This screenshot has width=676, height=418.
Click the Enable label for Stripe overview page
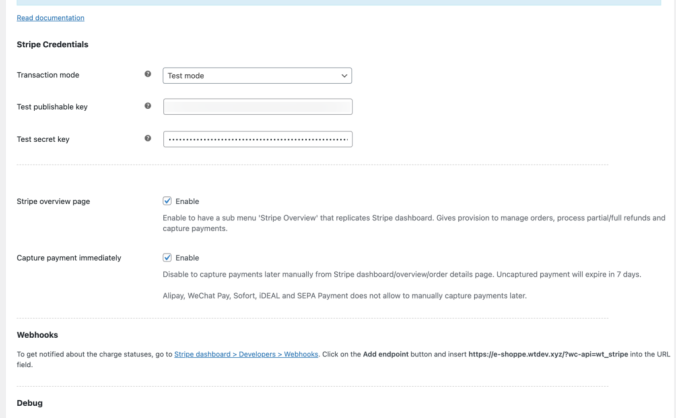point(187,201)
